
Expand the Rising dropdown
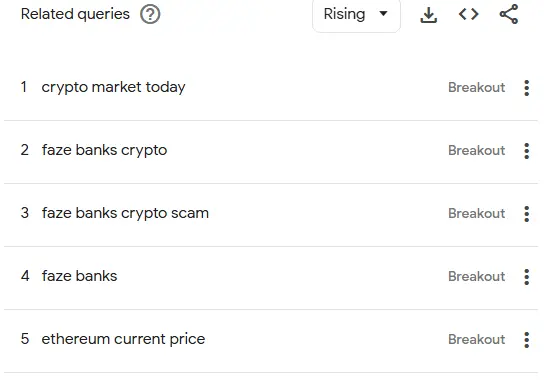pyautogui.click(x=356, y=15)
